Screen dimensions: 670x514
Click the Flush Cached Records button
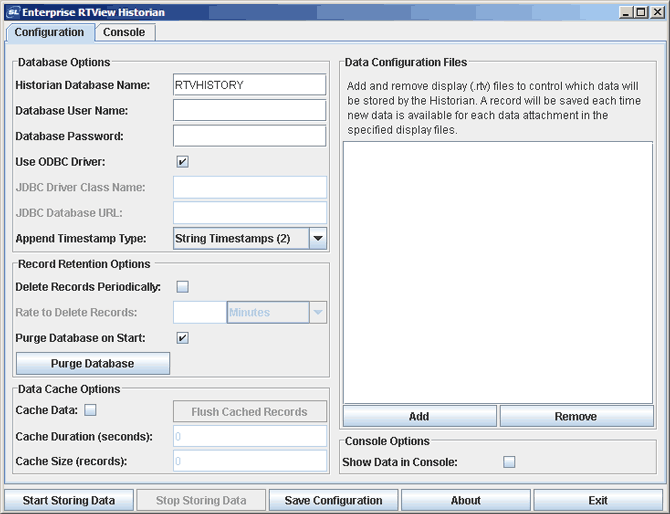click(x=250, y=411)
